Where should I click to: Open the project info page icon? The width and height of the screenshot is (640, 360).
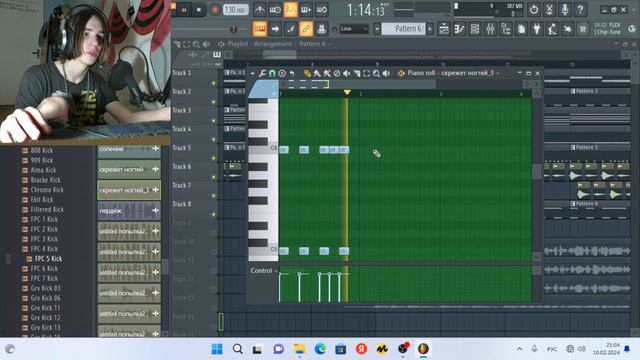[x=522, y=29]
